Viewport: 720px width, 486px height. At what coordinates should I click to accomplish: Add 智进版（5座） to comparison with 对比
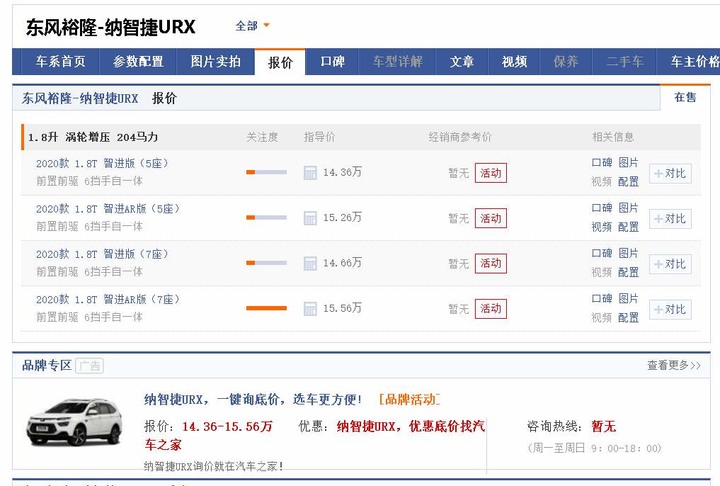point(670,174)
